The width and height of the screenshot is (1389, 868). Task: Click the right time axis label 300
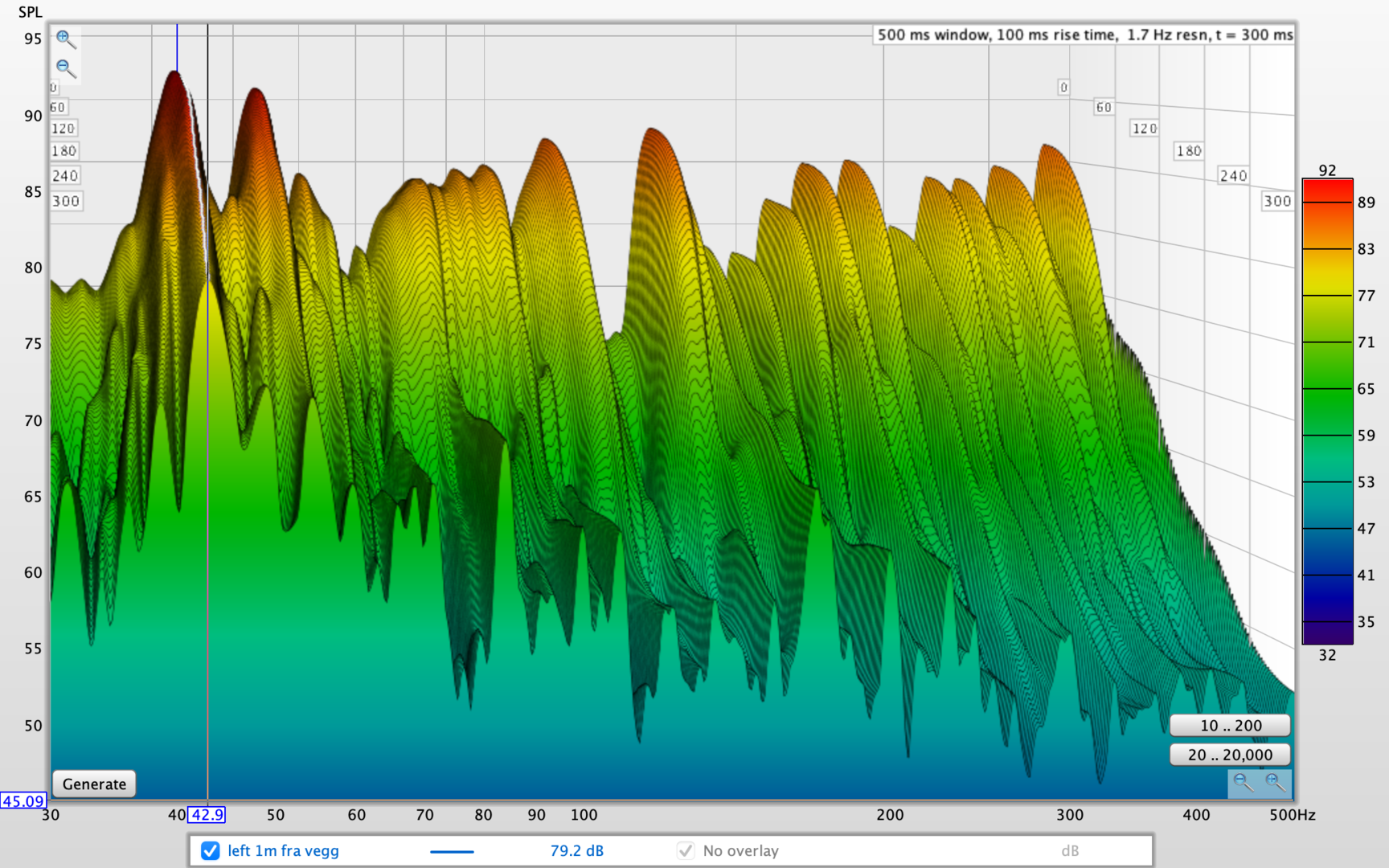click(x=1276, y=201)
